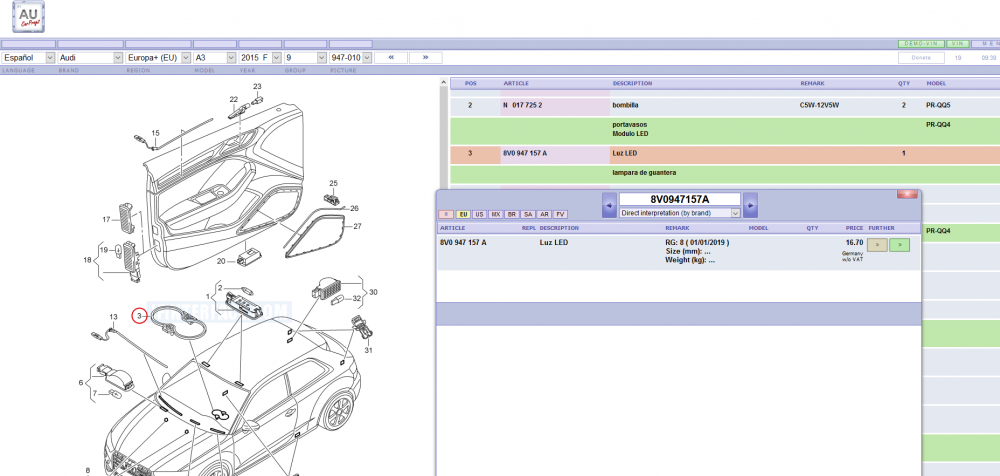The width and height of the screenshot is (1000, 476).
Task: Click the Donate button
Action: coord(921,57)
